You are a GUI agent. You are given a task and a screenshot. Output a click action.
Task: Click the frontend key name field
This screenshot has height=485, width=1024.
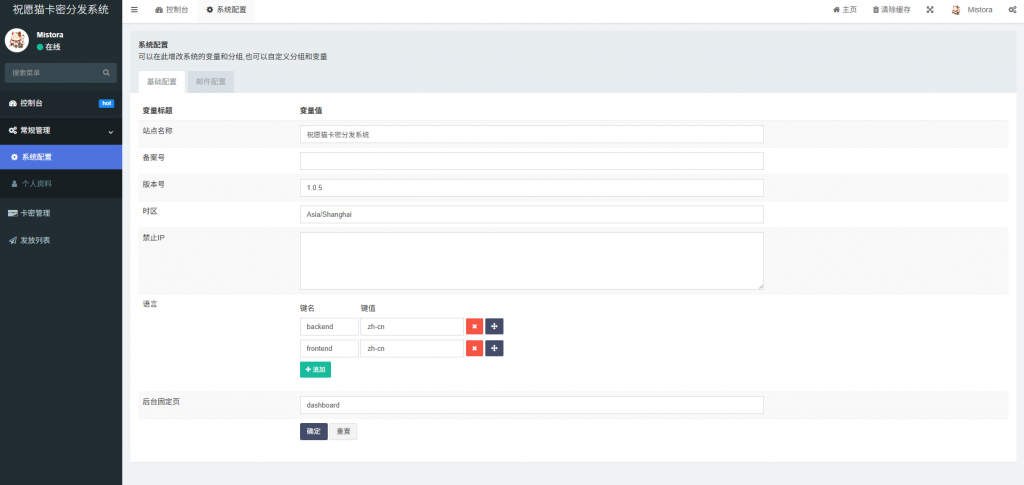click(x=329, y=348)
